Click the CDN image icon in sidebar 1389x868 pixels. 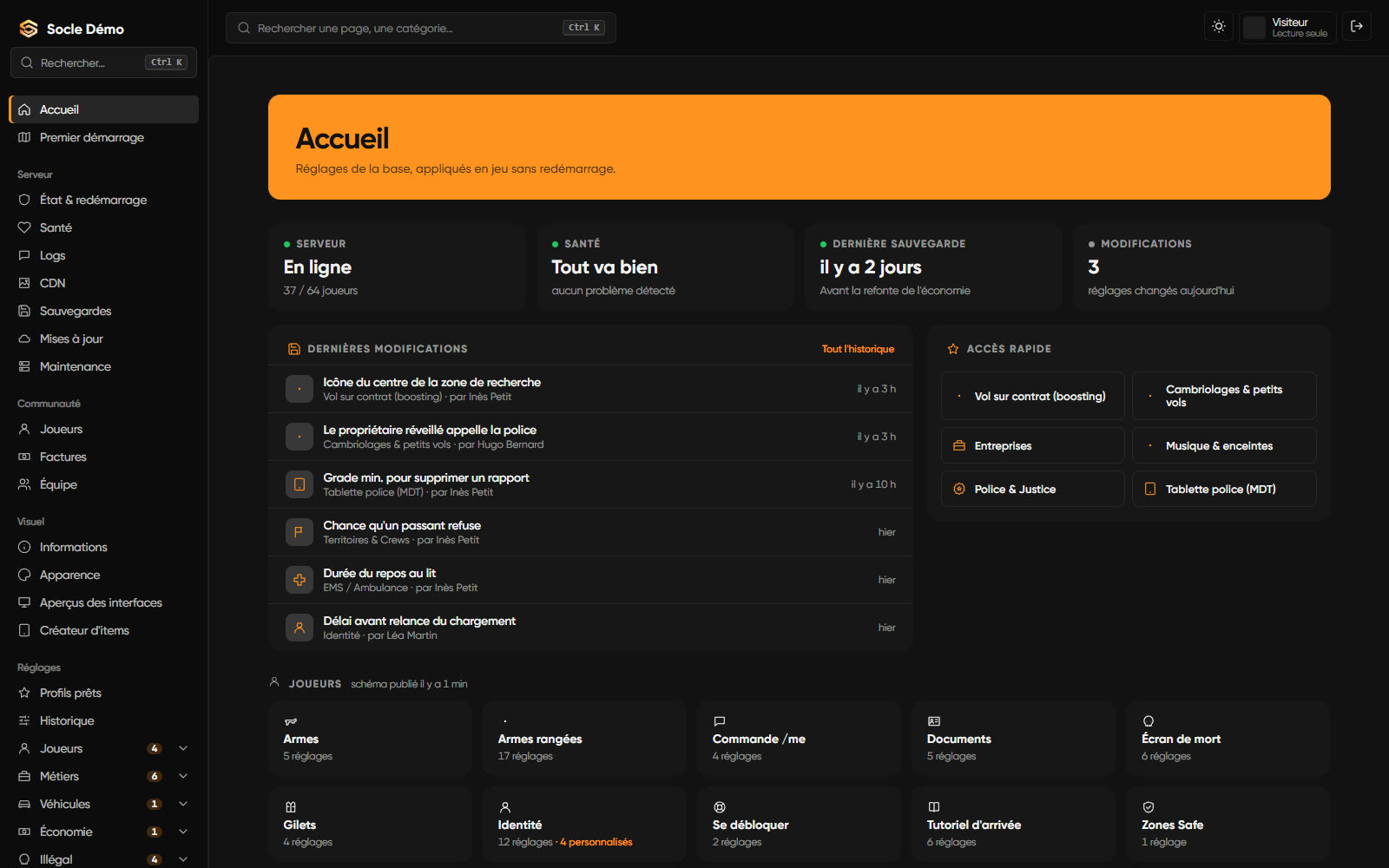pos(24,283)
